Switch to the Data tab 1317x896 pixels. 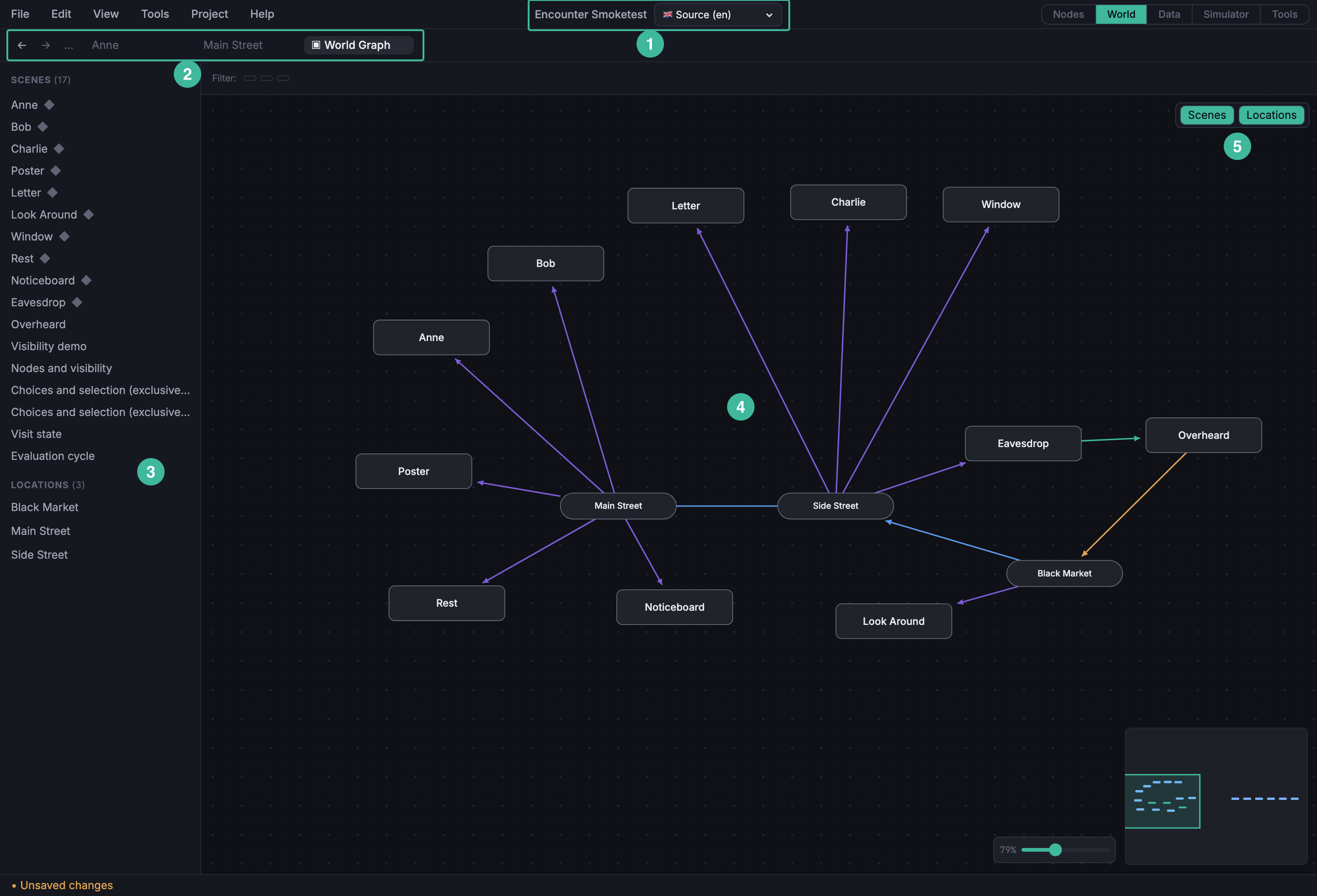(x=1169, y=14)
